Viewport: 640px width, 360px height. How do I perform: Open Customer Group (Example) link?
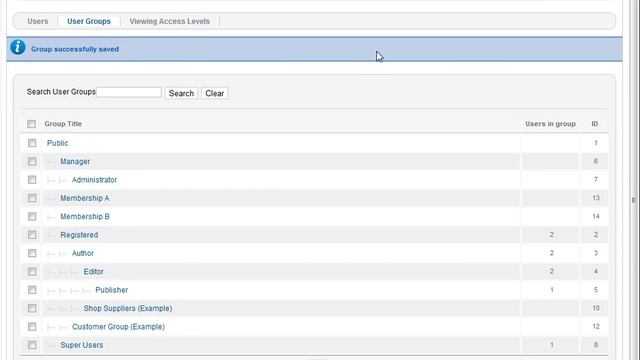(118, 327)
